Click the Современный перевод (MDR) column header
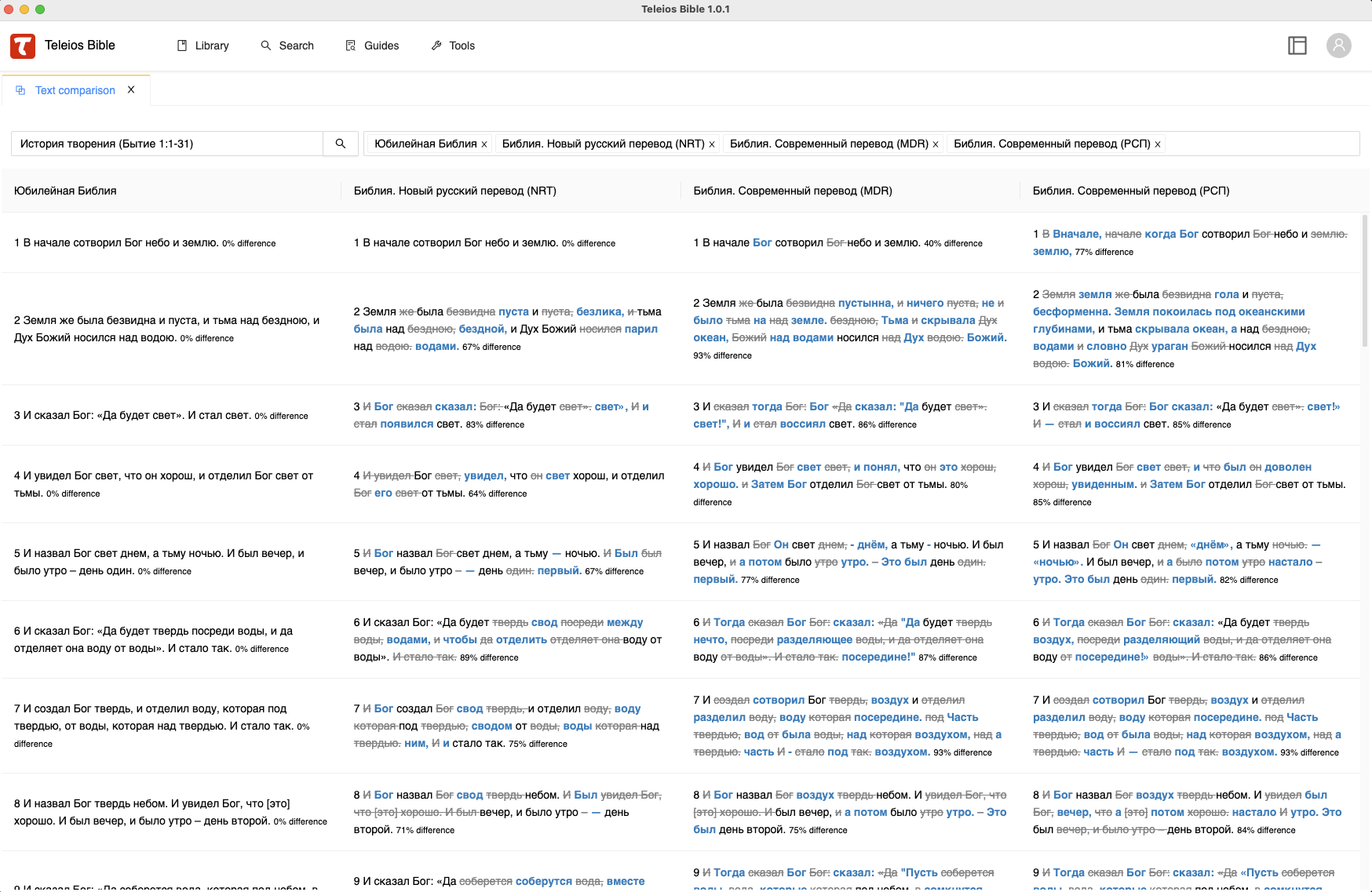Viewport: 1372px width, 892px height. (x=793, y=191)
